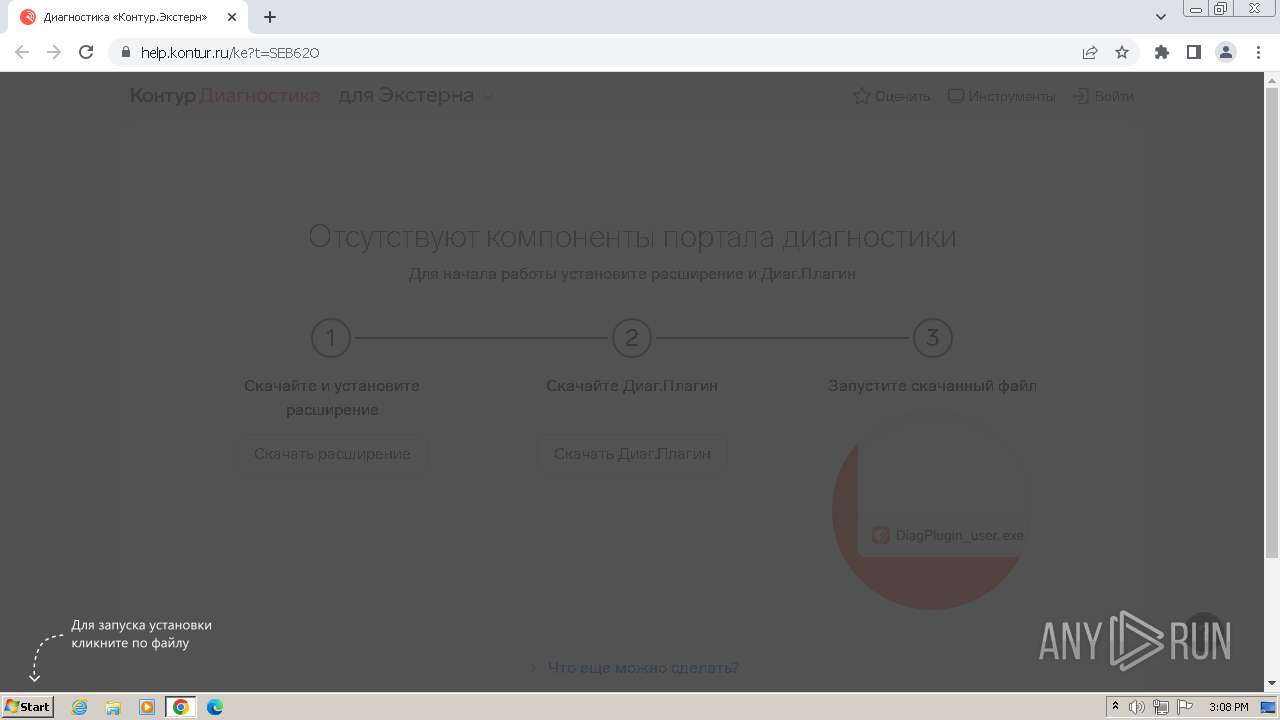
Task: Click Оценить star link
Action: click(891, 96)
